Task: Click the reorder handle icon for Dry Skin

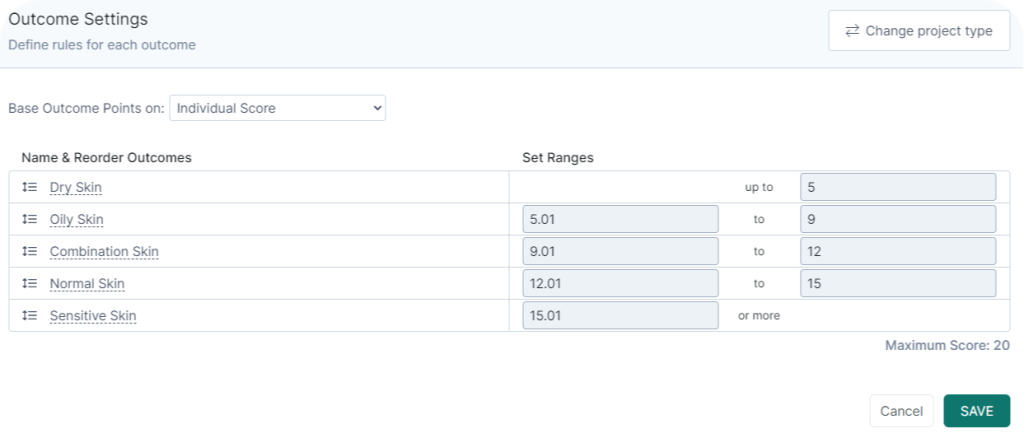Action: (x=29, y=187)
